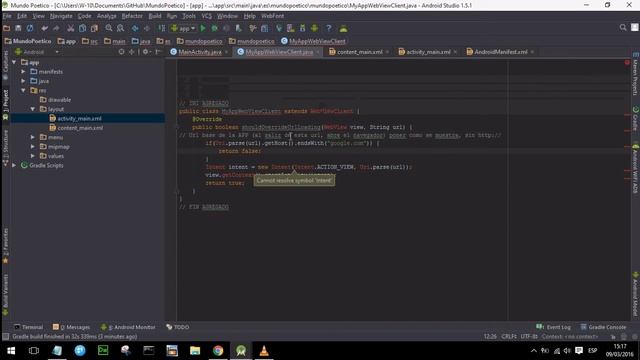This screenshot has height=360, width=640.
Task: Click the Save All toolbar icon
Action: (x=18, y=28)
